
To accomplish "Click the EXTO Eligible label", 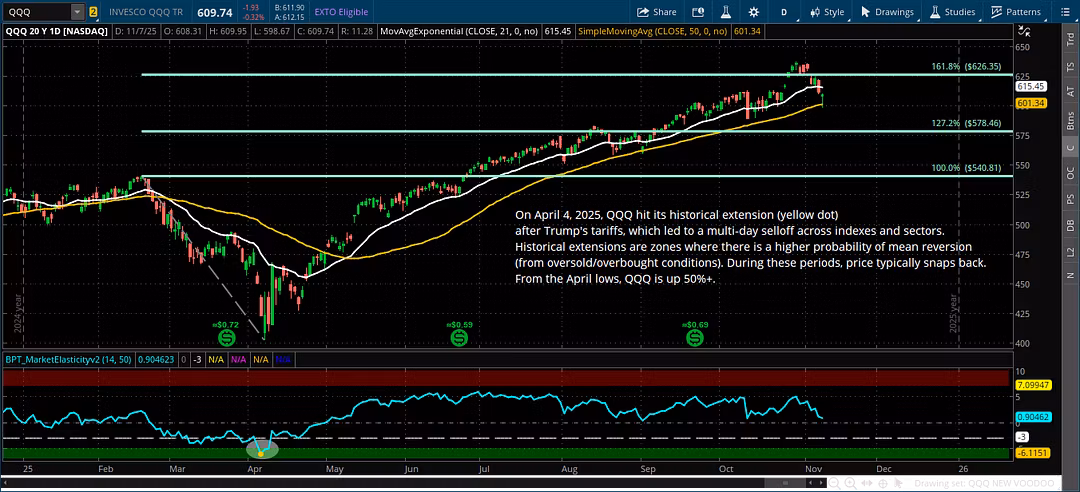I will 342,12.
